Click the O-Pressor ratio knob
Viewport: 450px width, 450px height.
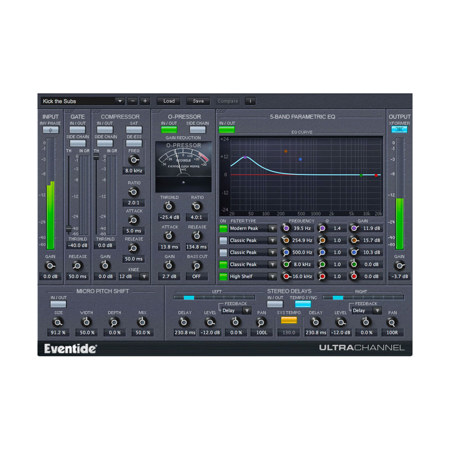[197, 207]
